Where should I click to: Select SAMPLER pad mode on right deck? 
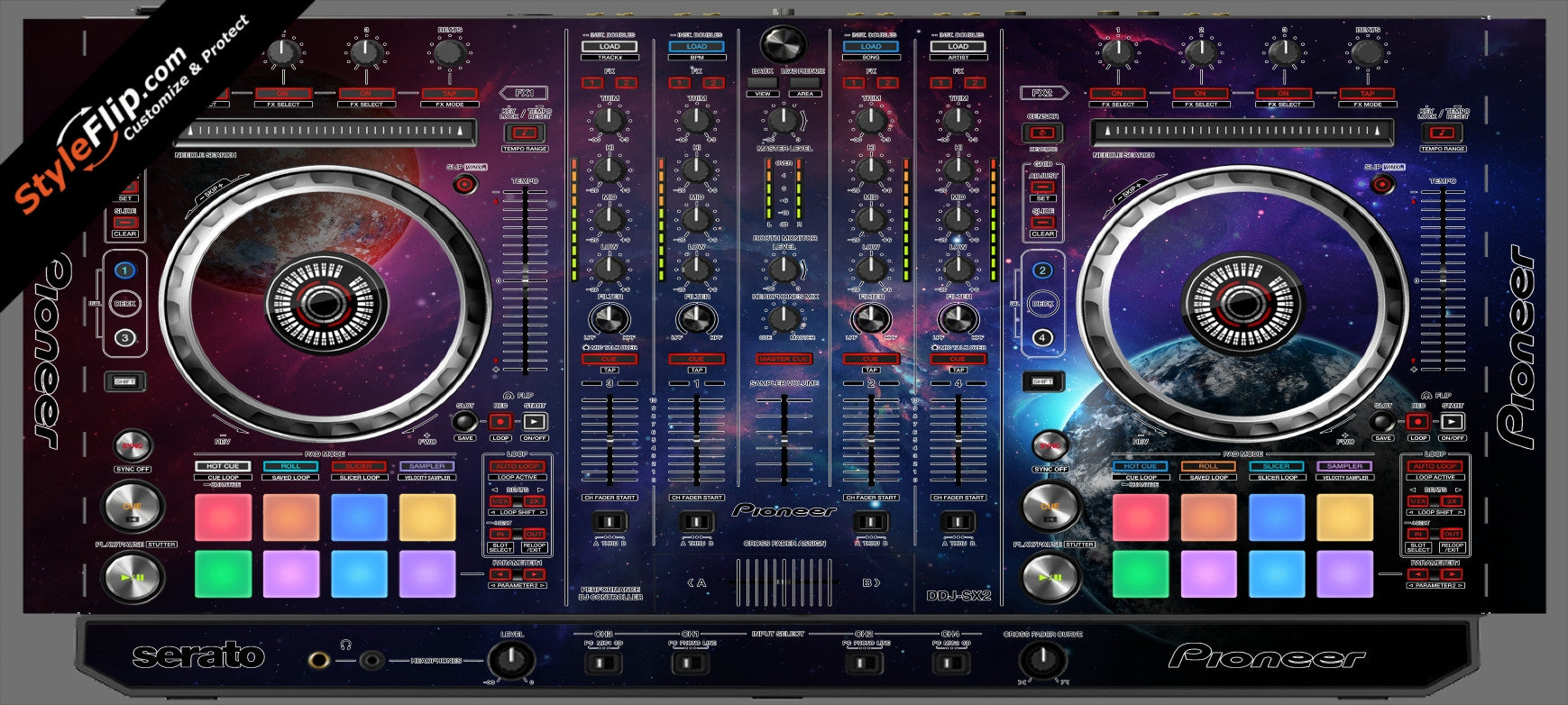tap(1344, 466)
